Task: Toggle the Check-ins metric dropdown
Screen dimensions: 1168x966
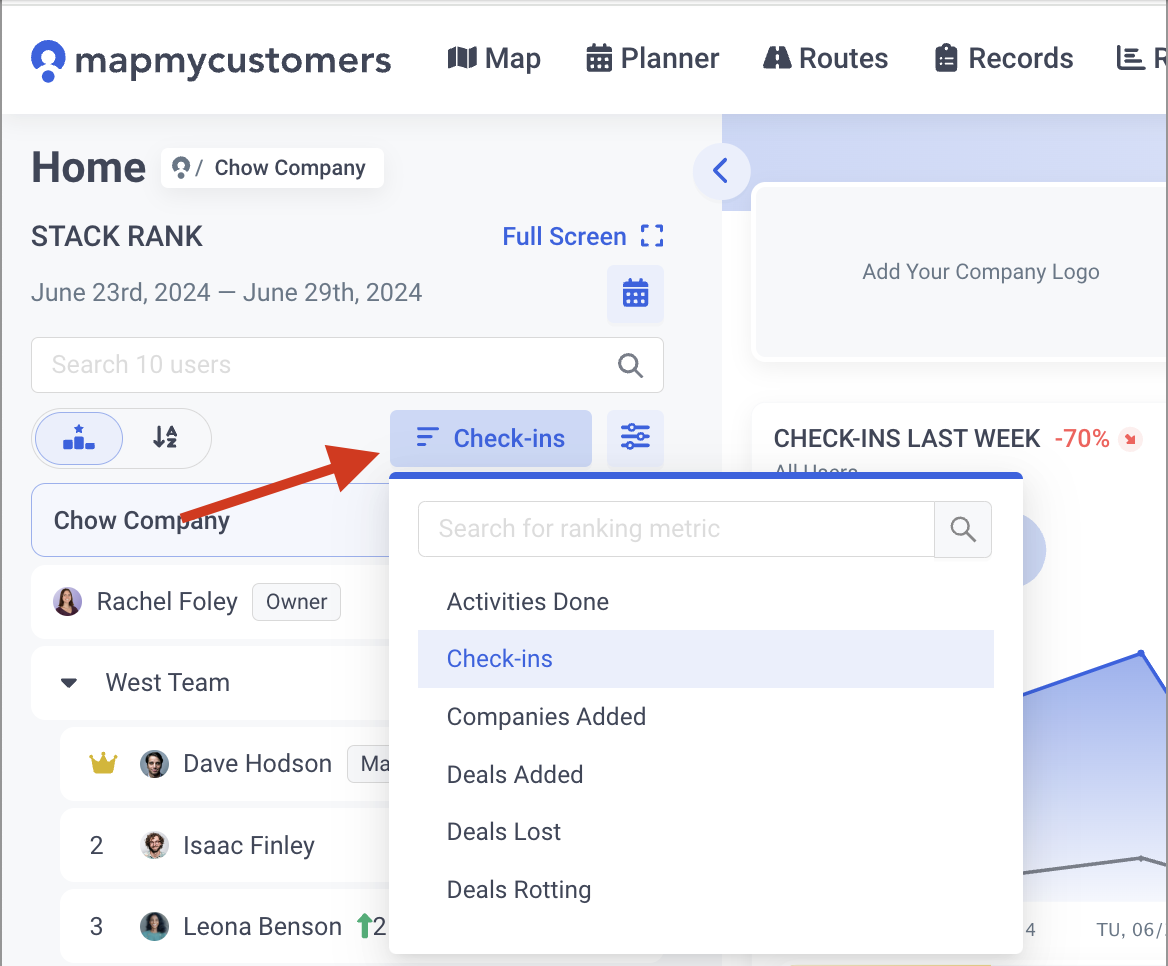Action: (x=490, y=438)
